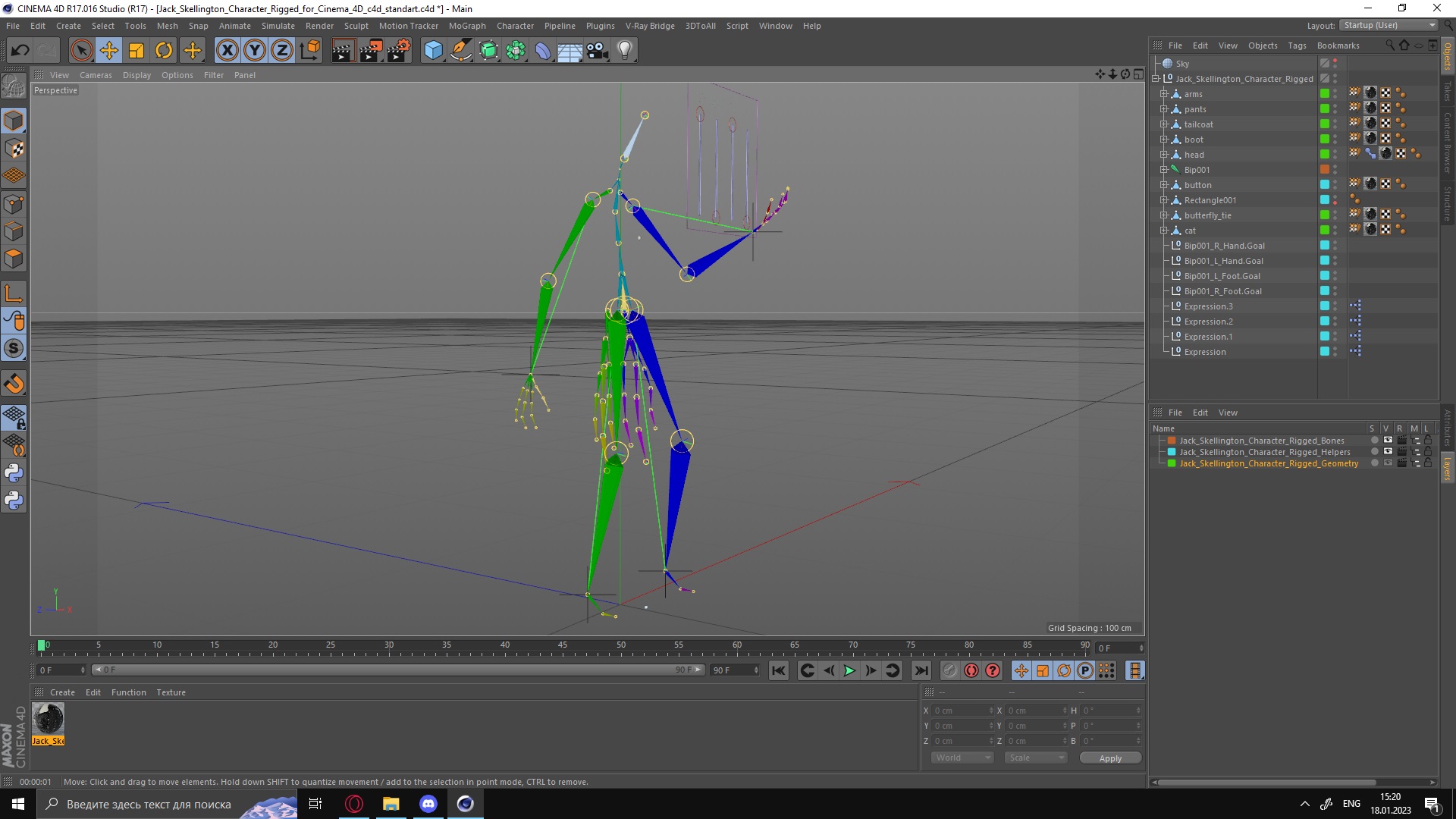Screen dimensions: 1456x819
Task: Click the Make Editable icon
Action: point(14,86)
